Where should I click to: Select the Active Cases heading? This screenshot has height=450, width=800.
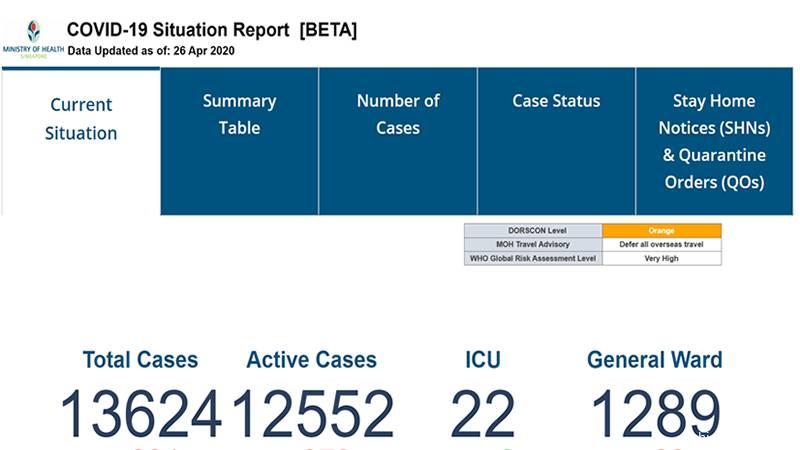pos(312,360)
